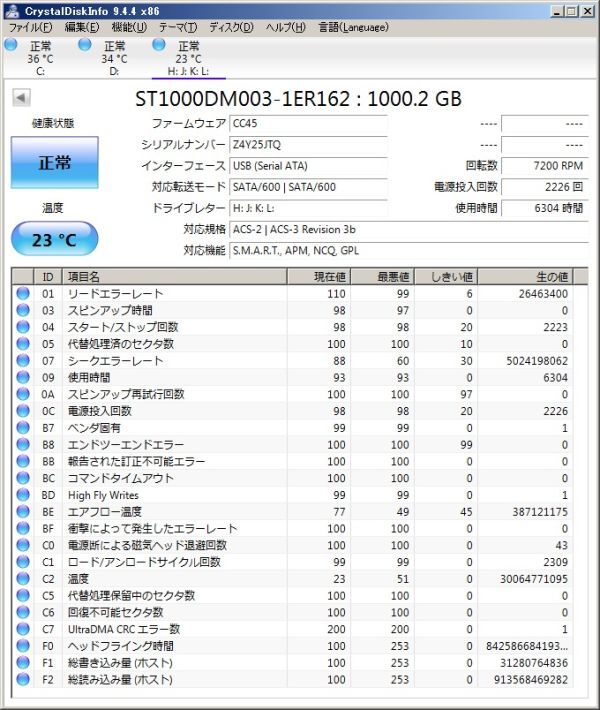Click status orb for 衝撃によって発生したエラーレート row
The width and height of the screenshot is (600, 710).
(23, 528)
